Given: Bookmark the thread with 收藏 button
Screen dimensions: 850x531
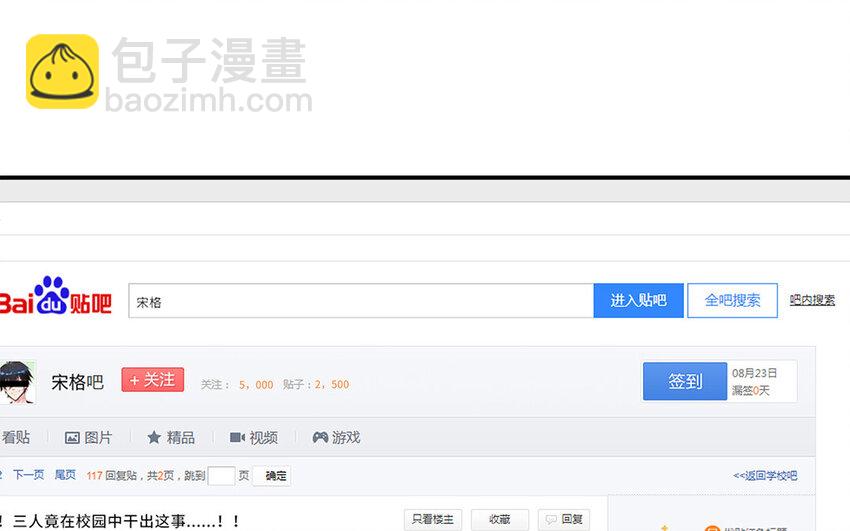Looking at the screenshot, I should [500, 520].
